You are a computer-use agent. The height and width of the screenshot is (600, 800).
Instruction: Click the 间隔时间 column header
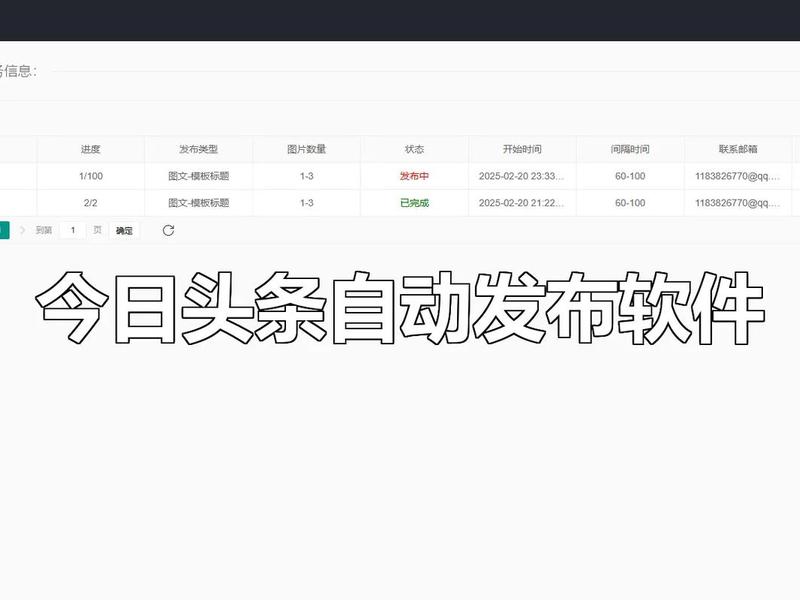point(630,149)
